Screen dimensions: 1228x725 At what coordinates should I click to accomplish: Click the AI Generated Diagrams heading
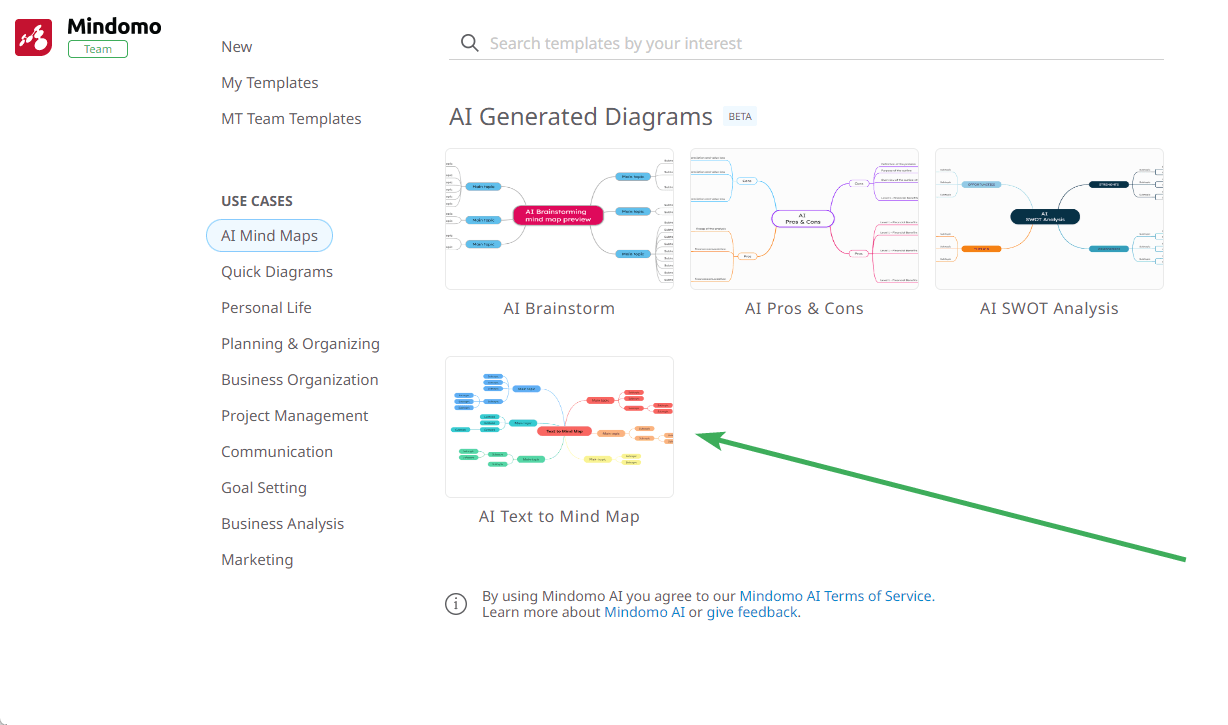[581, 117]
